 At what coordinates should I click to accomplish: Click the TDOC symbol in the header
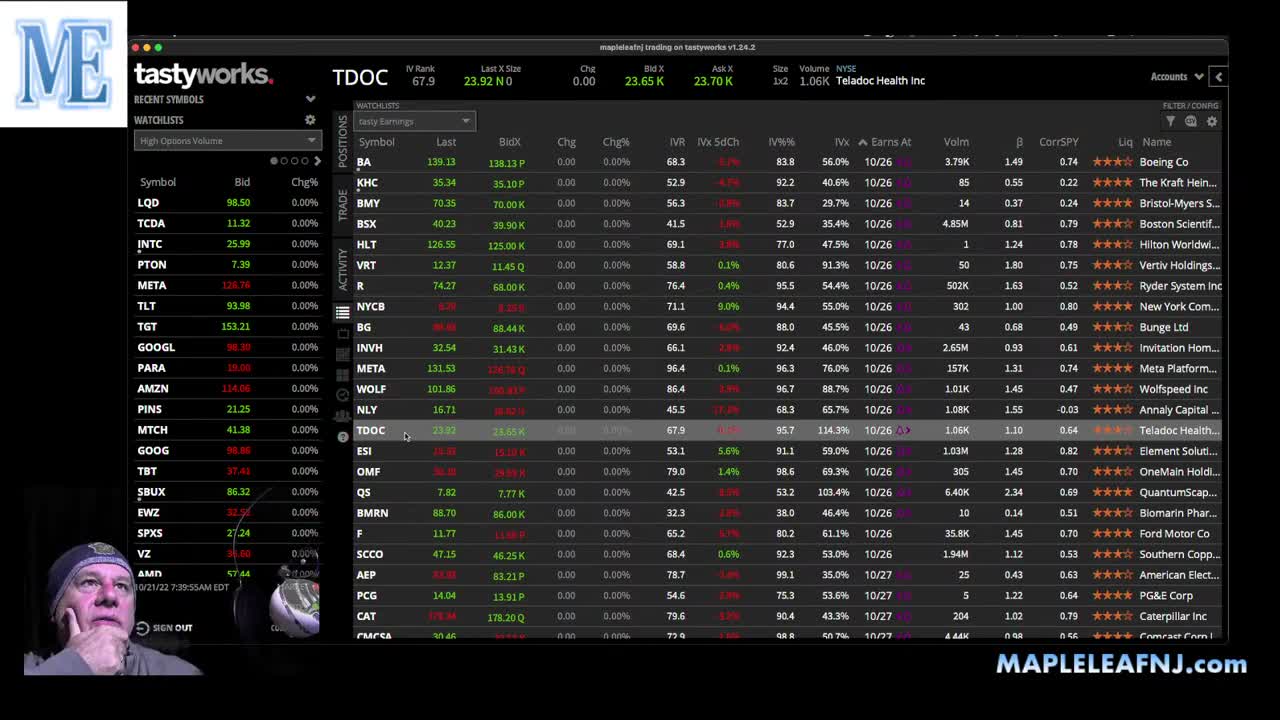[360, 77]
